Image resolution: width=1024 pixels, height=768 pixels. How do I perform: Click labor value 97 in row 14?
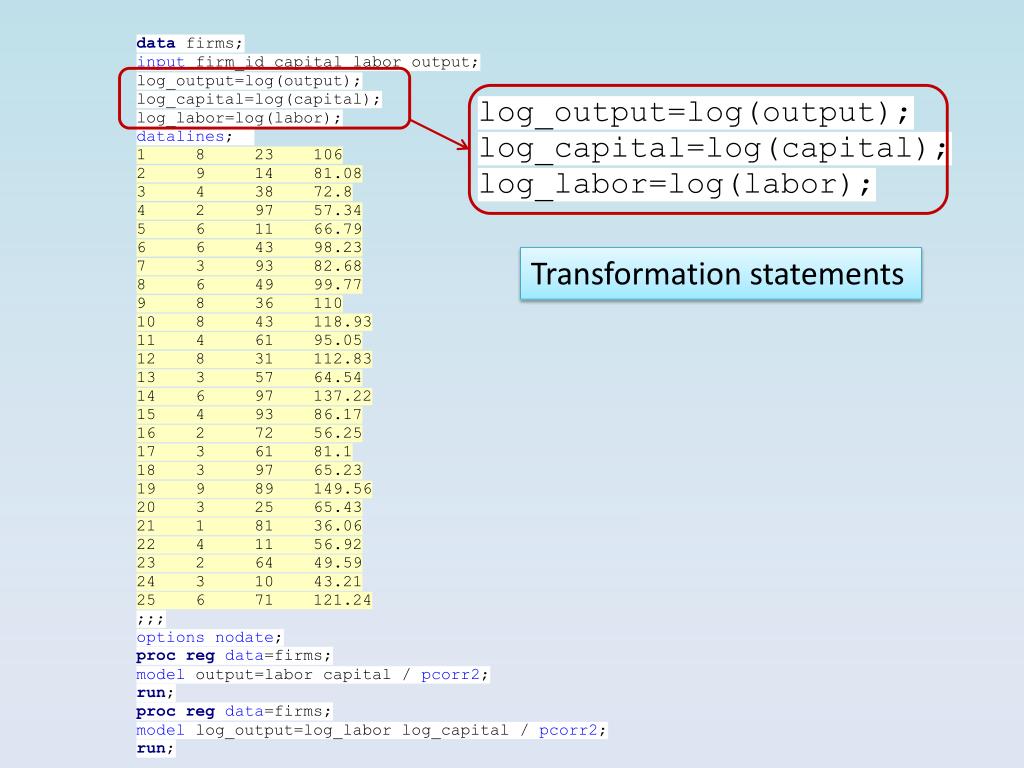click(x=264, y=396)
